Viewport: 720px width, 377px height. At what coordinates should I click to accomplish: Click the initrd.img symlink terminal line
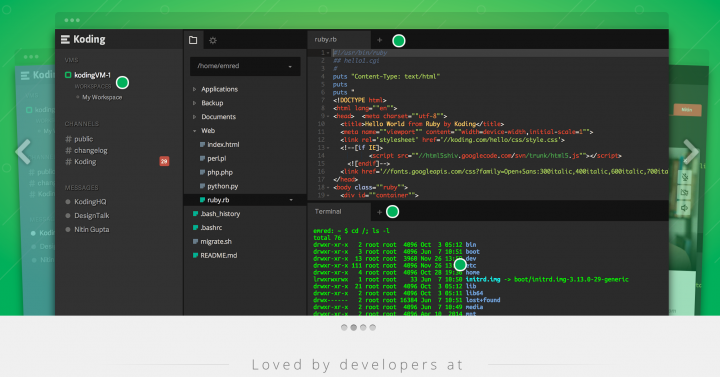pyautogui.click(x=471, y=279)
